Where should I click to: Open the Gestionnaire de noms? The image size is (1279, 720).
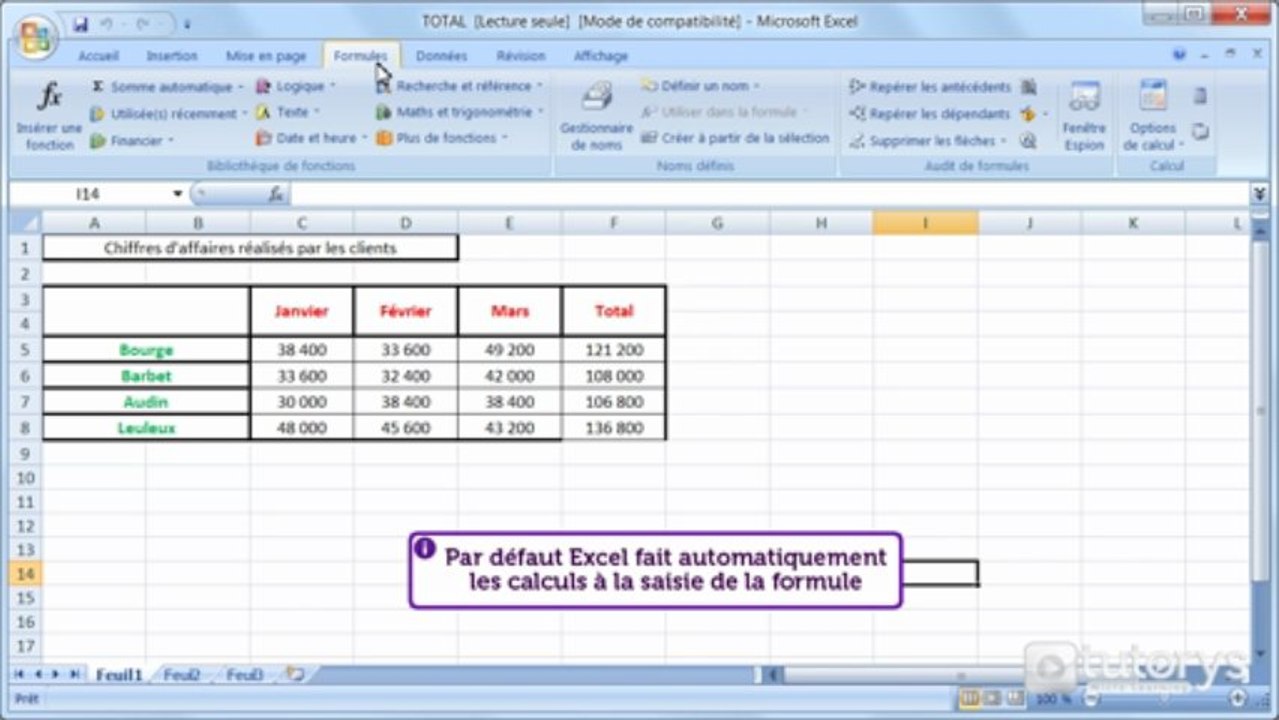(596, 116)
